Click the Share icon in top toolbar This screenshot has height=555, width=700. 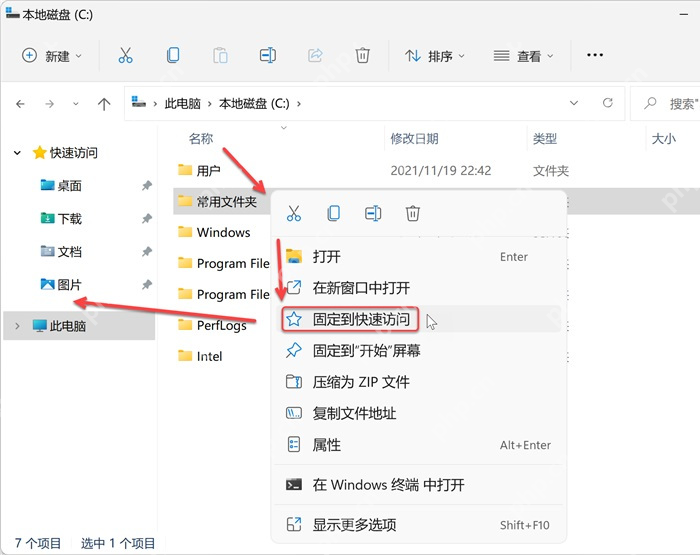tap(315, 55)
